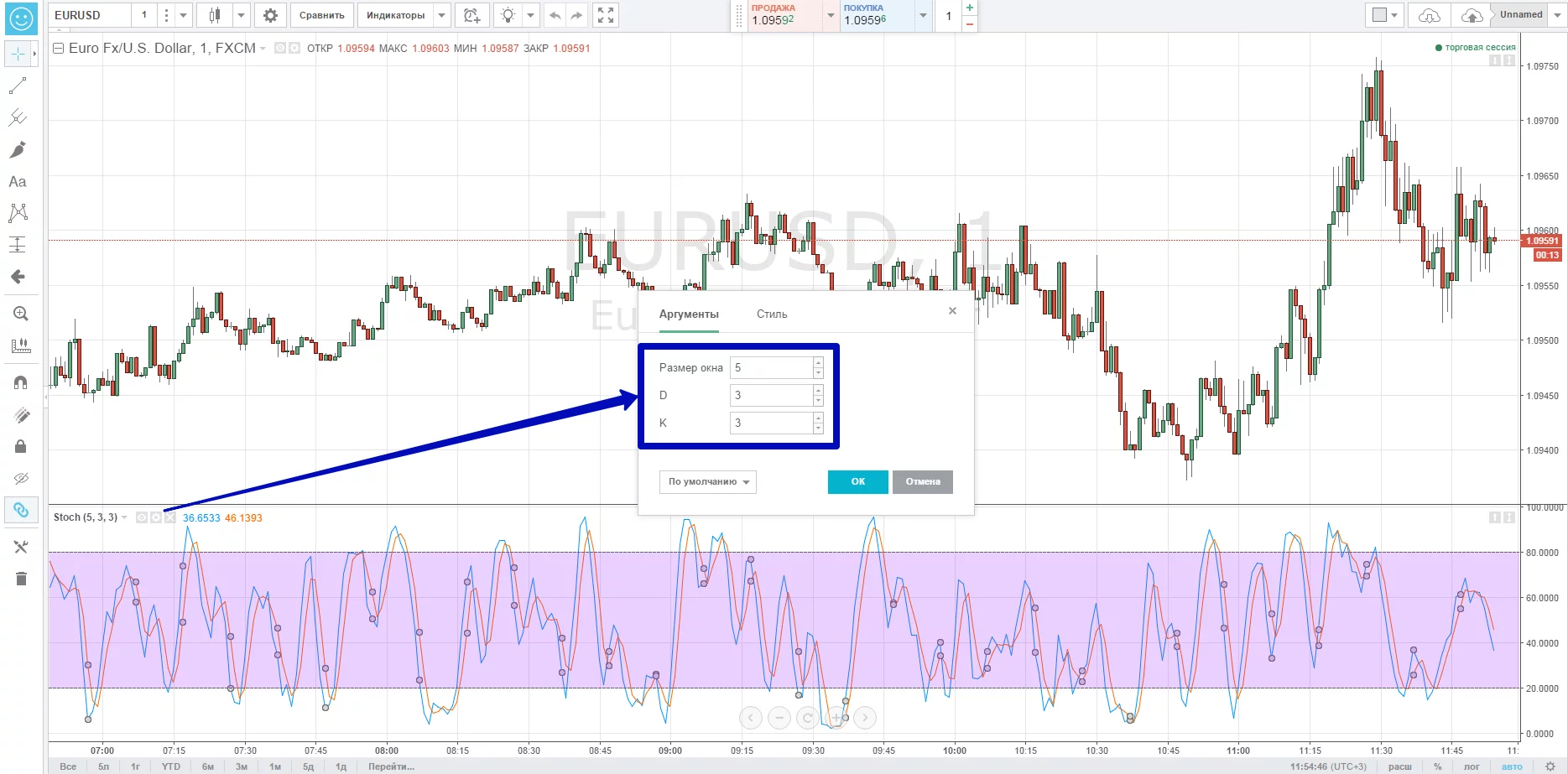Image resolution: width=1568 pixels, height=774 pixels.
Task: Toggle hide all drawings eye icon
Action: pyautogui.click(x=20, y=478)
